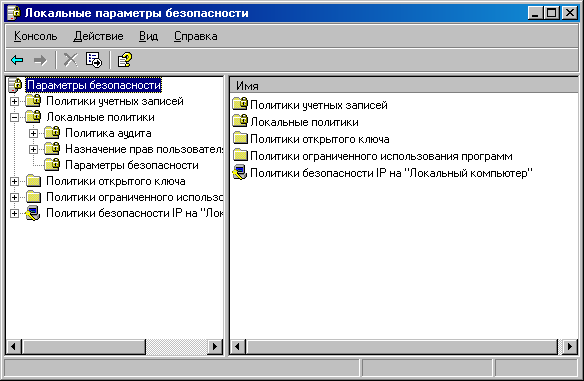Select Политики учетных записей text in list
This screenshot has height=381, width=584.
(x=319, y=105)
